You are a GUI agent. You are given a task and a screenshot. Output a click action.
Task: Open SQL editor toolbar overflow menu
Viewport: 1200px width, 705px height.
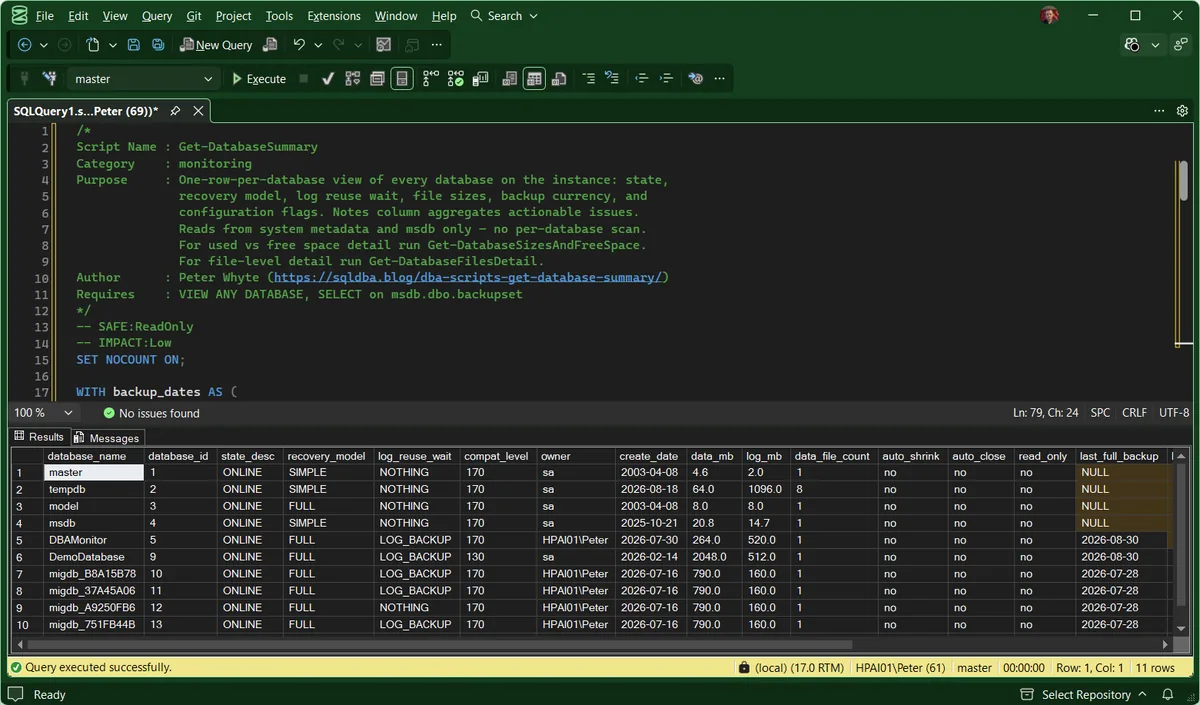[x=720, y=78]
